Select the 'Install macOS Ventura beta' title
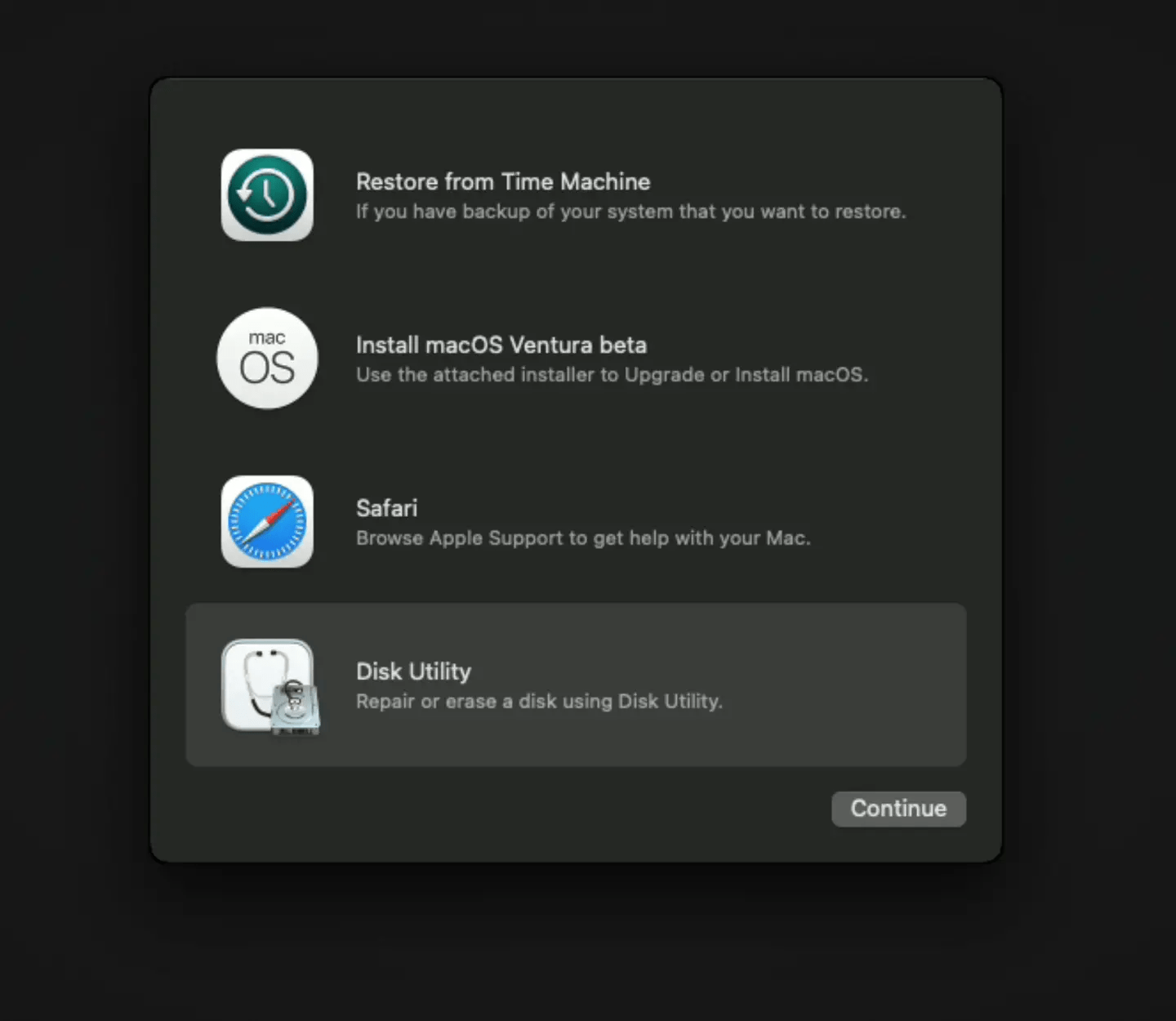 point(501,345)
